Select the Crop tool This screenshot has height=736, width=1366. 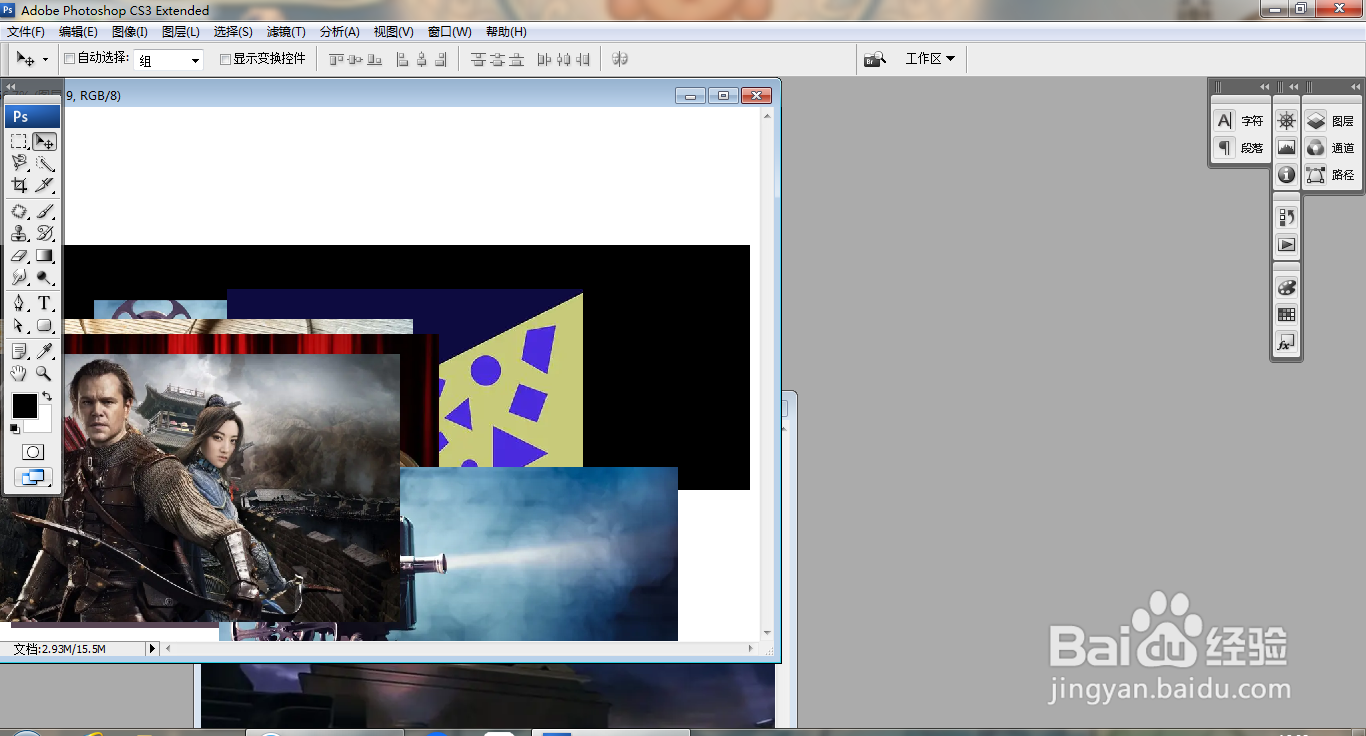coord(19,185)
